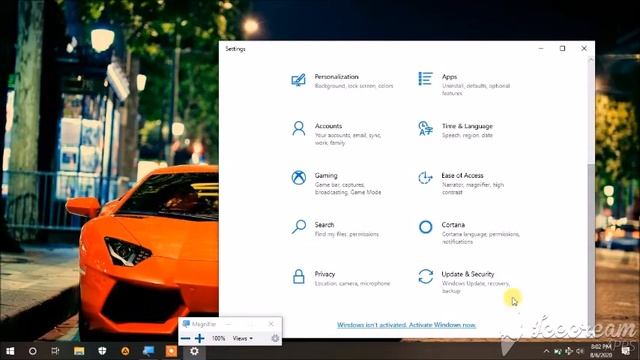Image resolution: width=640 pixels, height=360 pixels.
Task: Maximize the Settings window
Action: [562, 48]
